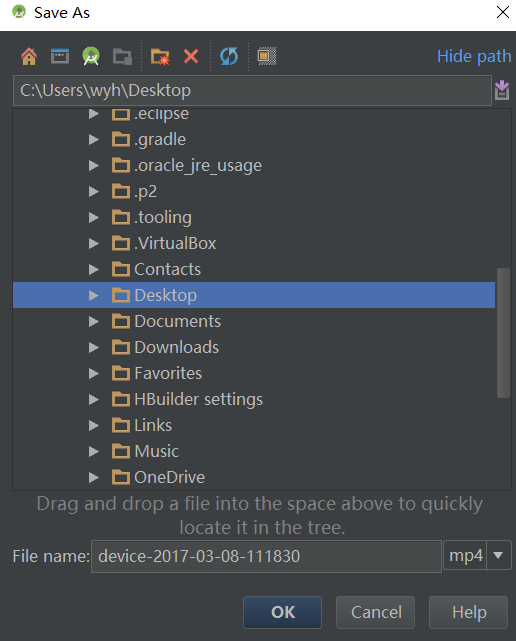Refresh the file tree
516x641 pixels.
click(x=229, y=56)
